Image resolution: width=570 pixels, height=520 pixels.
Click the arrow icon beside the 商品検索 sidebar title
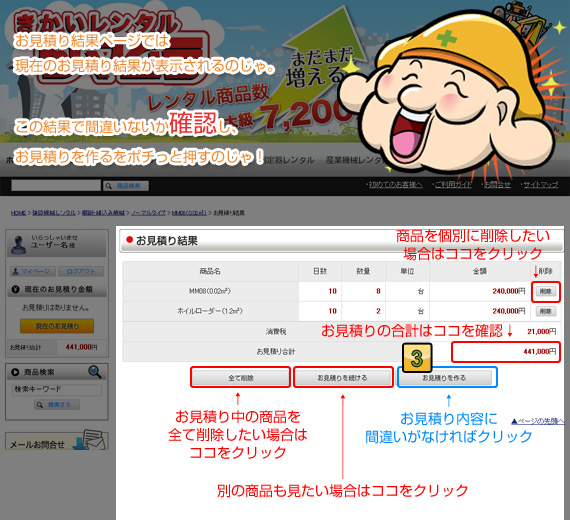tap(15, 372)
